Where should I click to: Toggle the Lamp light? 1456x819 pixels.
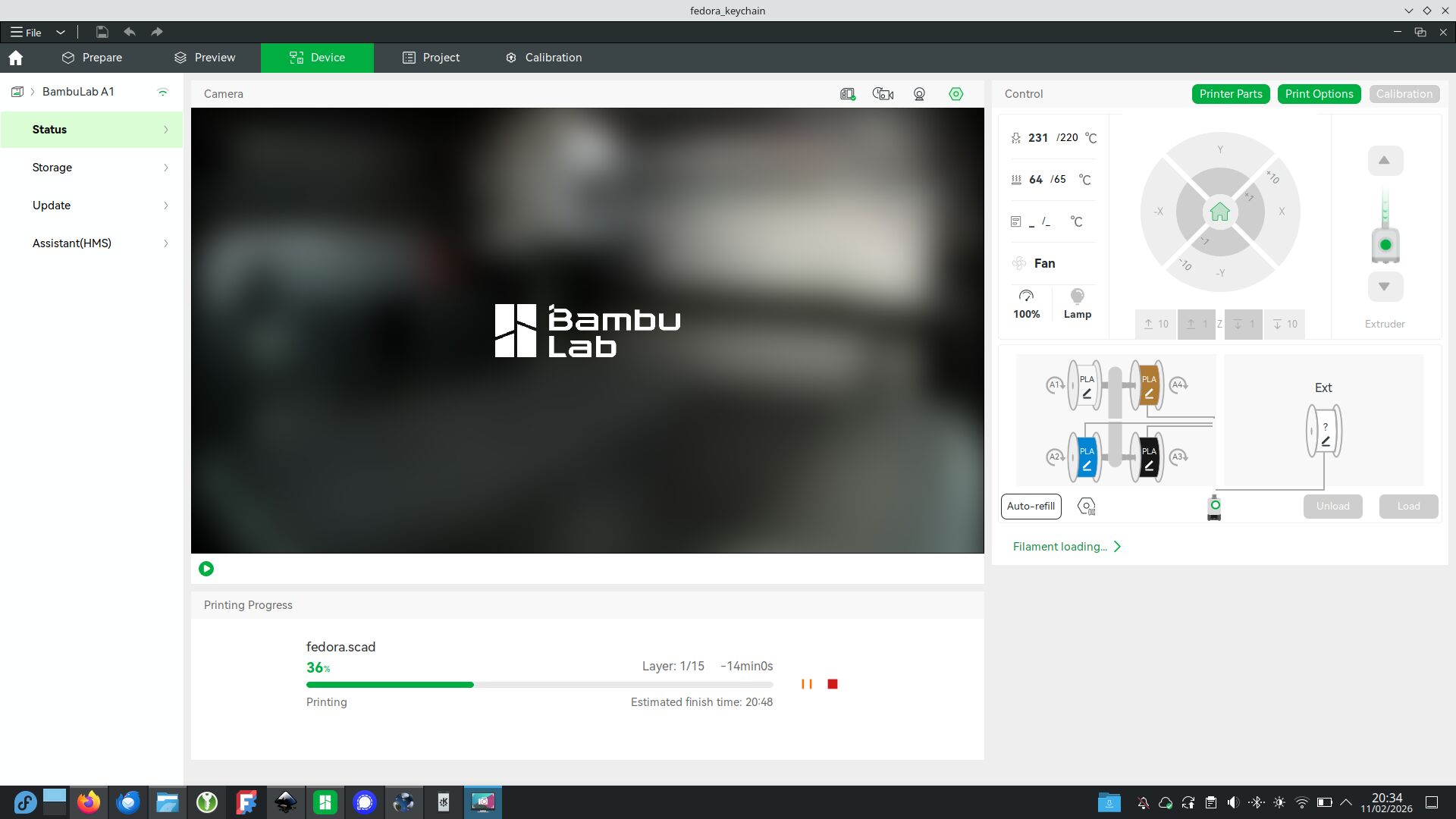(x=1077, y=303)
